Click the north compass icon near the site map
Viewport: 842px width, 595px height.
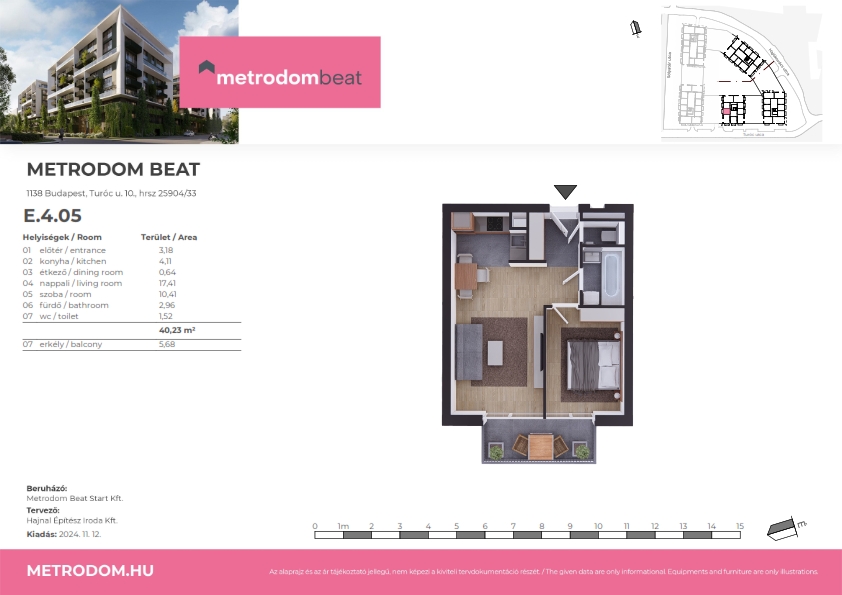(x=636, y=28)
